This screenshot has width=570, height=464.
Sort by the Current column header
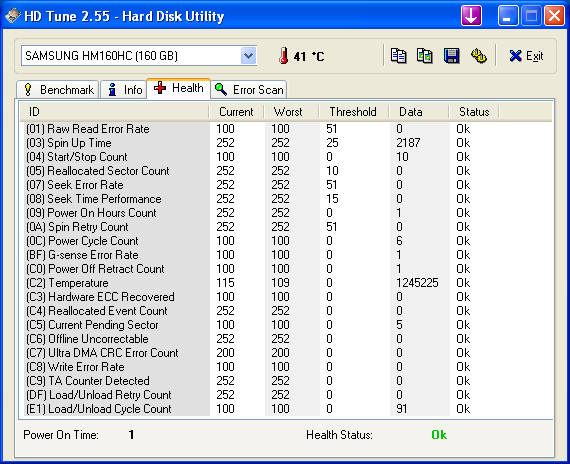pyautogui.click(x=236, y=112)
